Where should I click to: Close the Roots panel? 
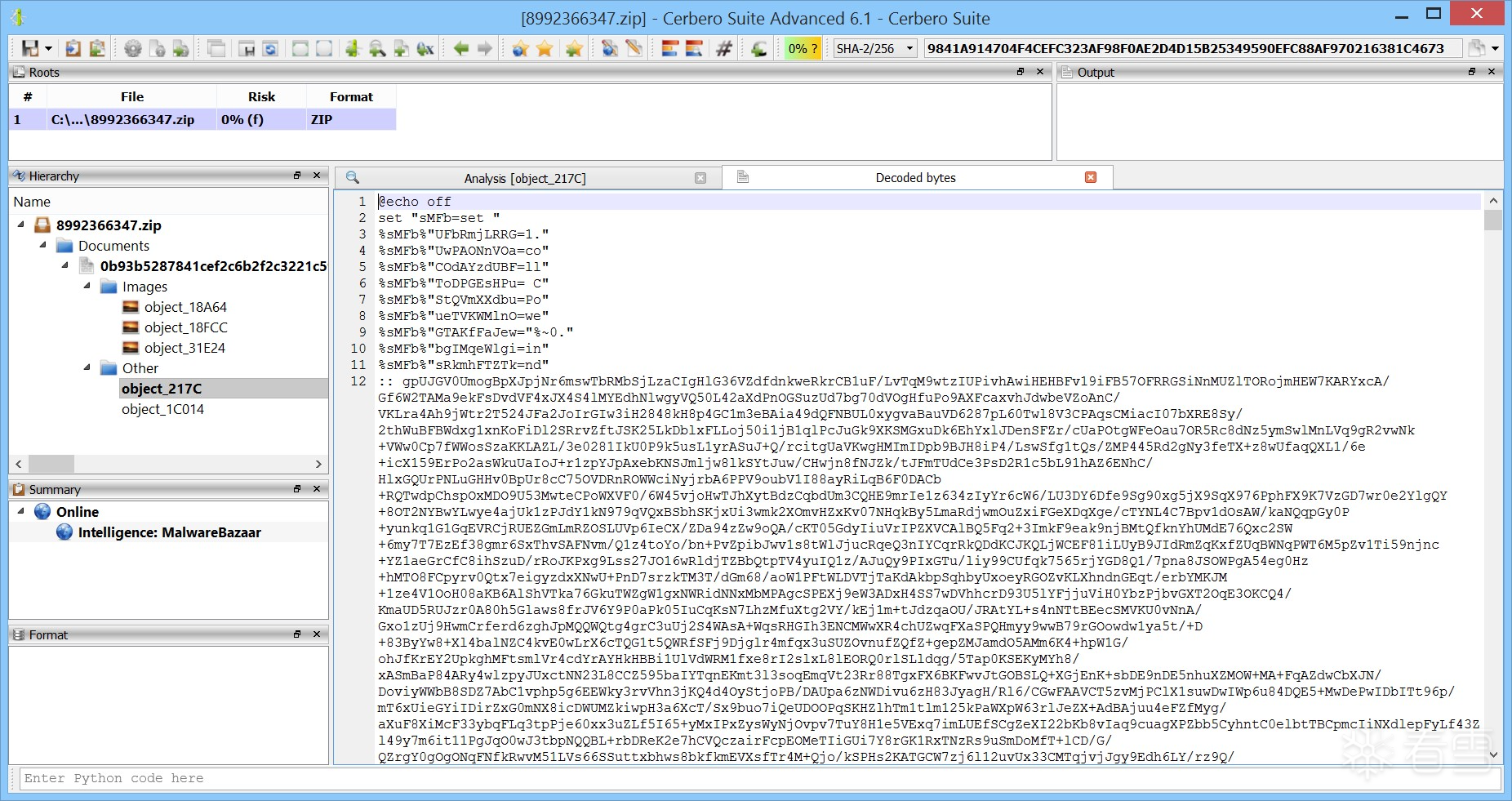(1040, 72)
